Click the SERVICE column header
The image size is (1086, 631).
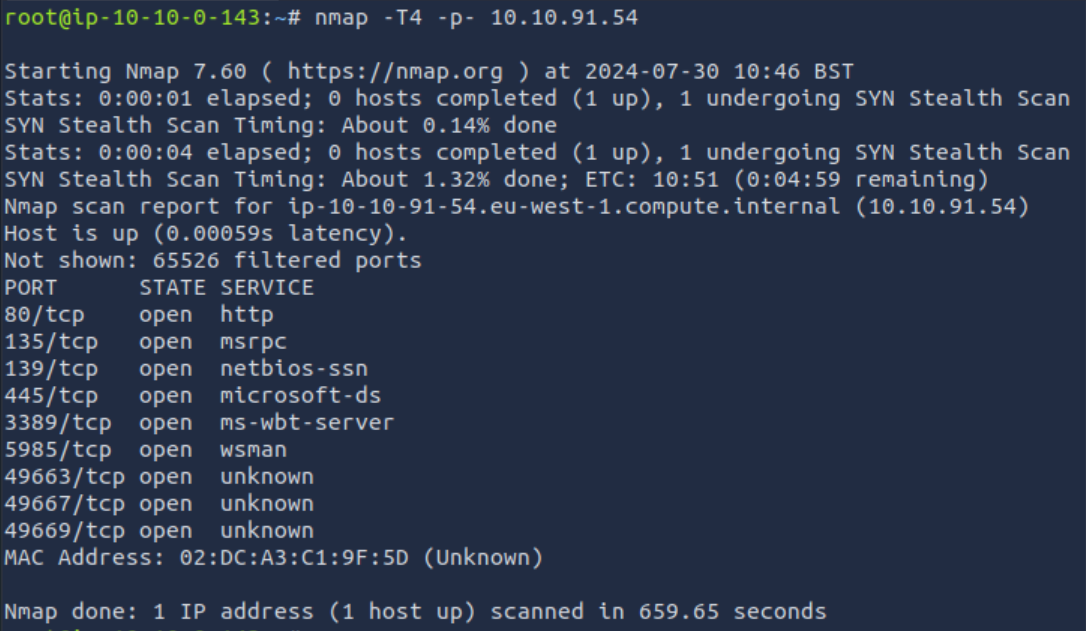coord(267,287)
